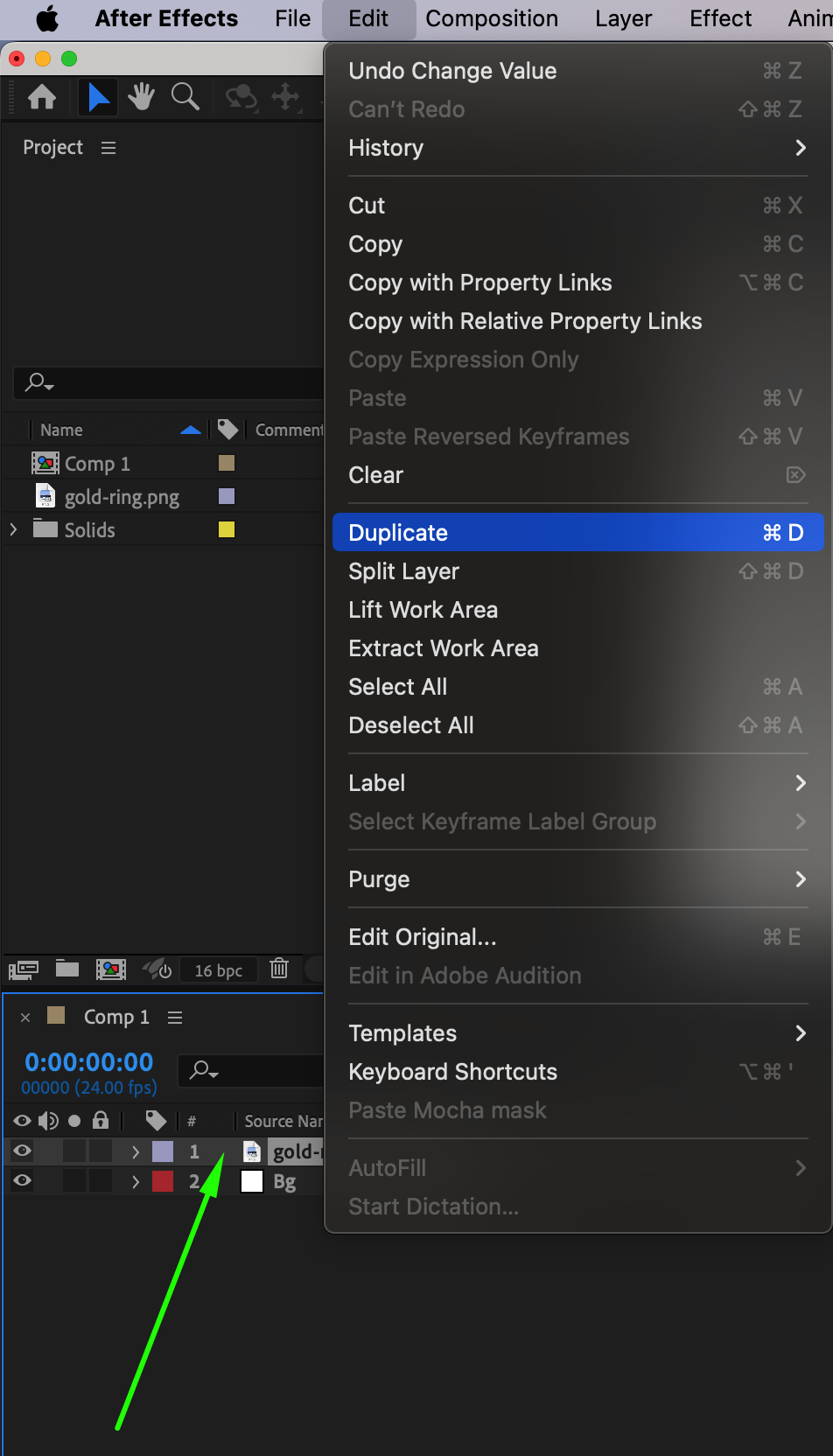This screenshot has height=1456, width=833.
Task: Click the red label swatch of Bg layer
Action: pyautogui.click(x=163, y=1181)
